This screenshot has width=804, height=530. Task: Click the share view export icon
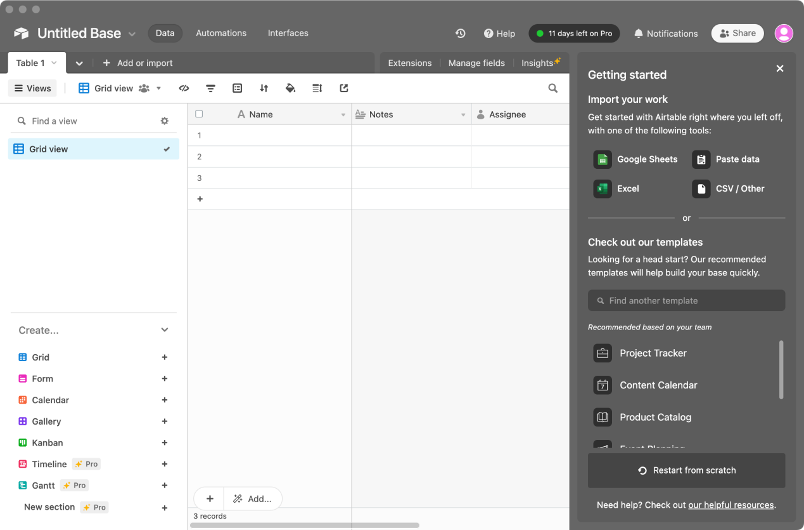344,88
